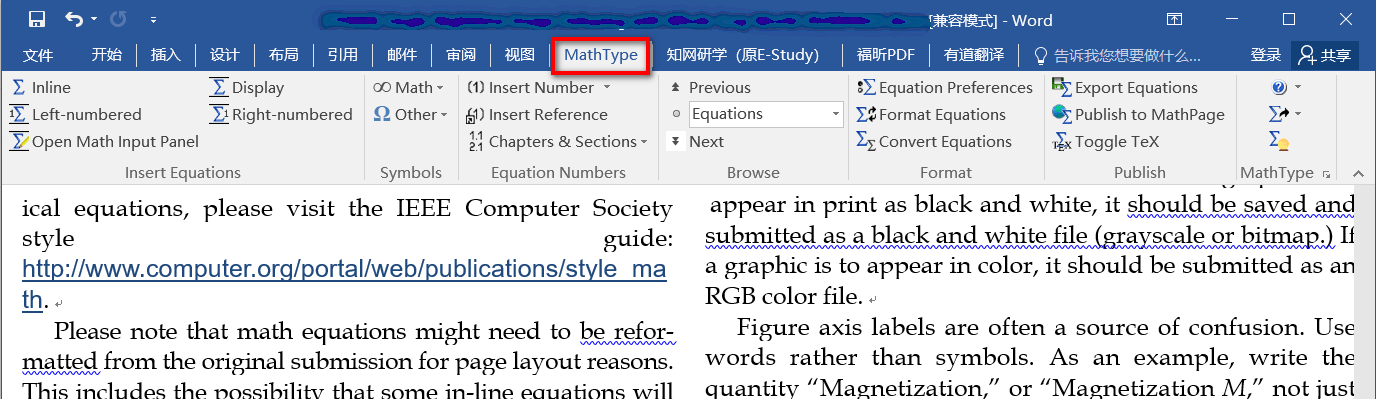Screen dimensions: 1376x399
Task: Insert an Inline equation
Action: (41, 88)
